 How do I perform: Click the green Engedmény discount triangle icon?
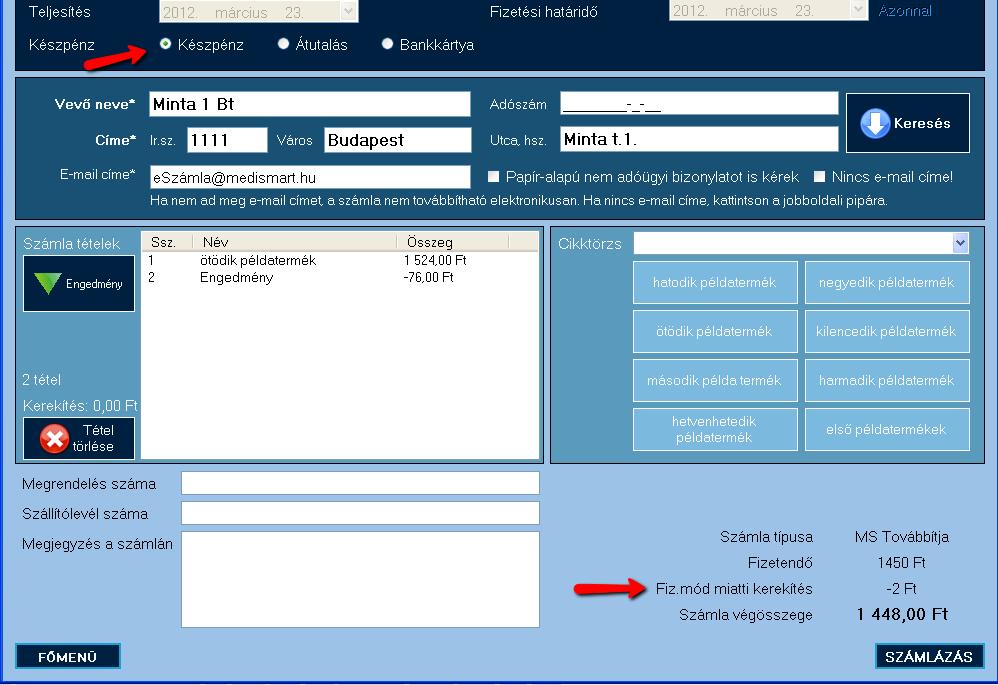click(48, 283)
